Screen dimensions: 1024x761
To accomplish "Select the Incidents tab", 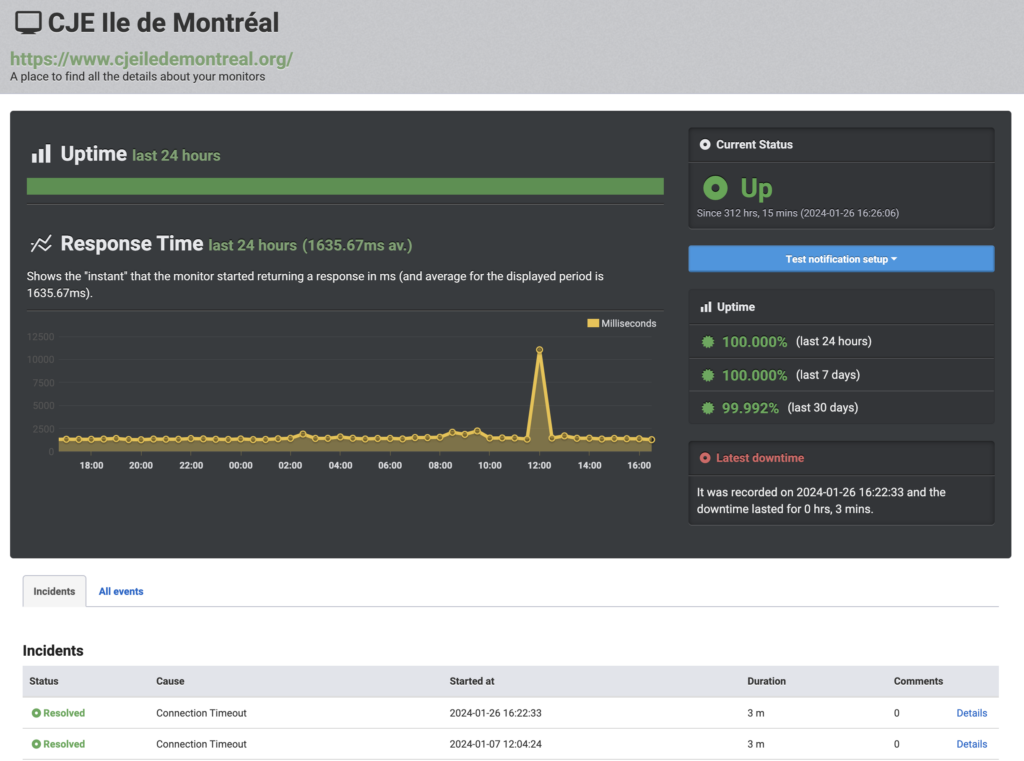I will 54,592.
